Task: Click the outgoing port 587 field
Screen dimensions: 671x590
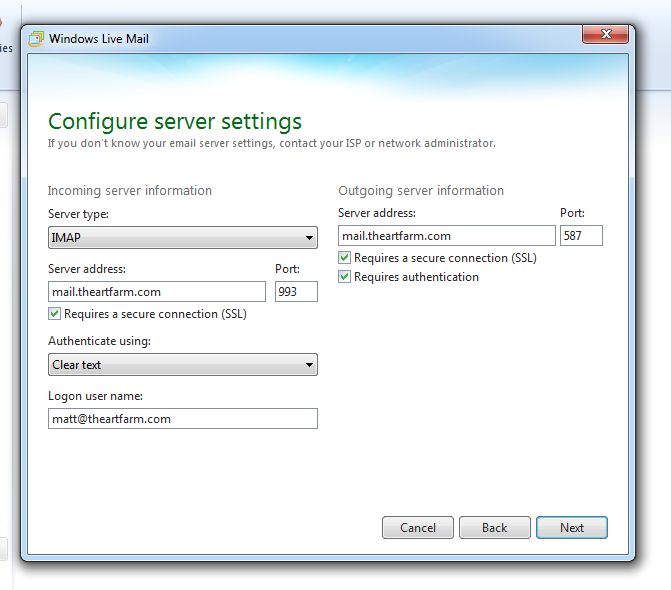Action: (581, 236)
